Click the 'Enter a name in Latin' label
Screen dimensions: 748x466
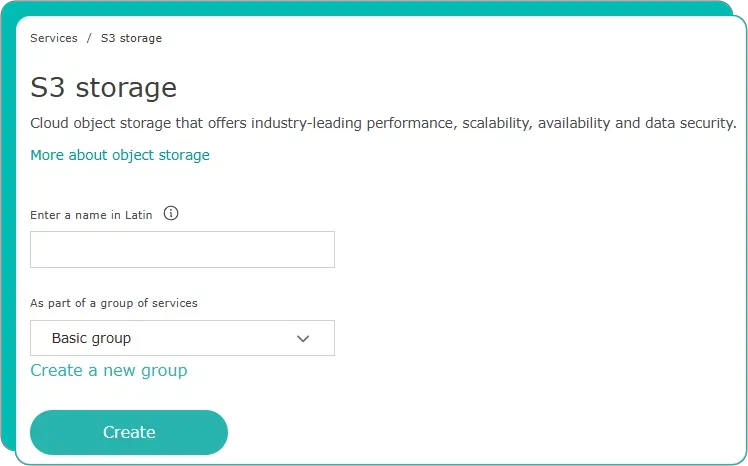pyautogui.click(x=91, y=215)
